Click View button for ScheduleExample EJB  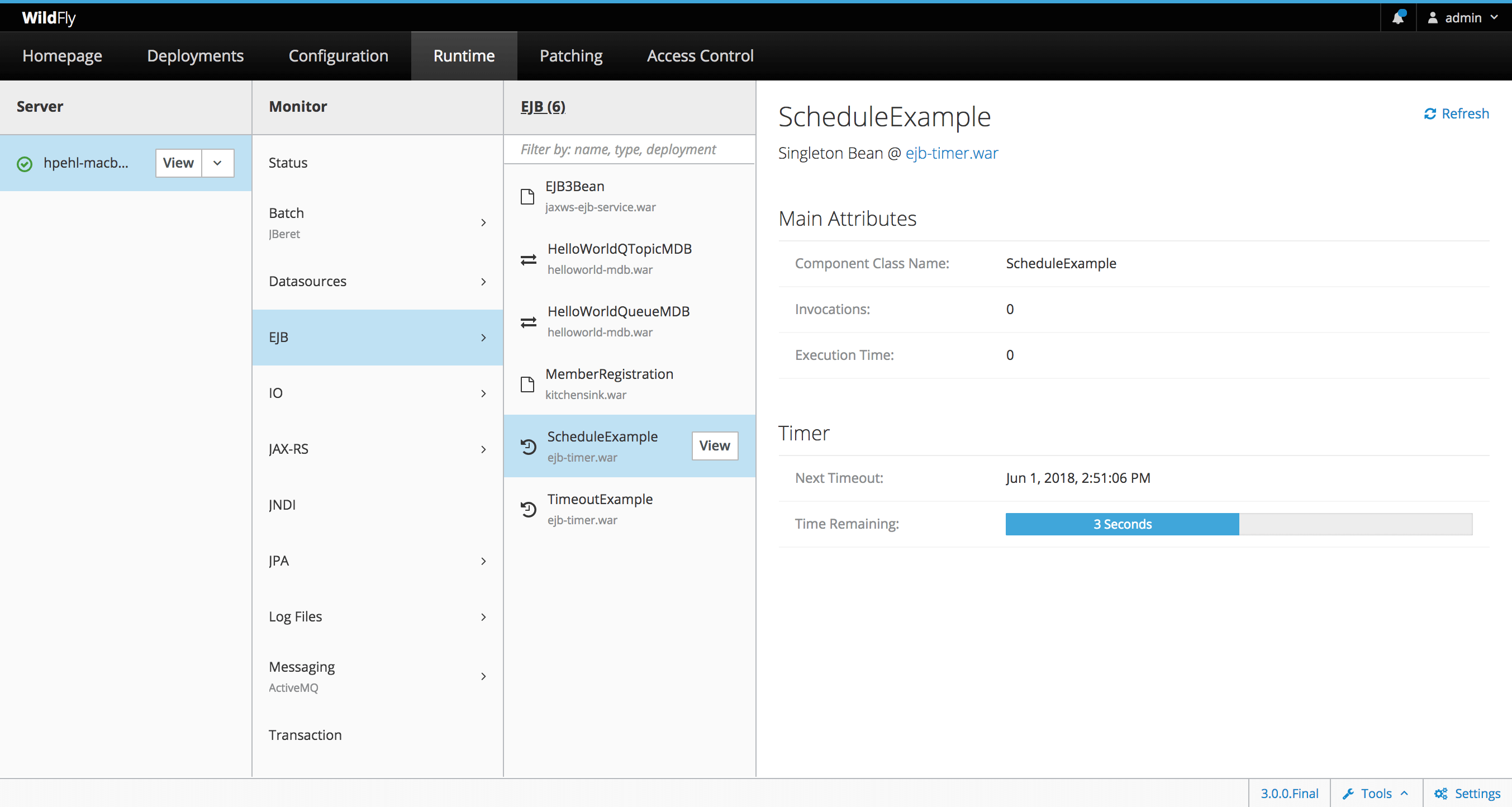click(x=714, y=445)
